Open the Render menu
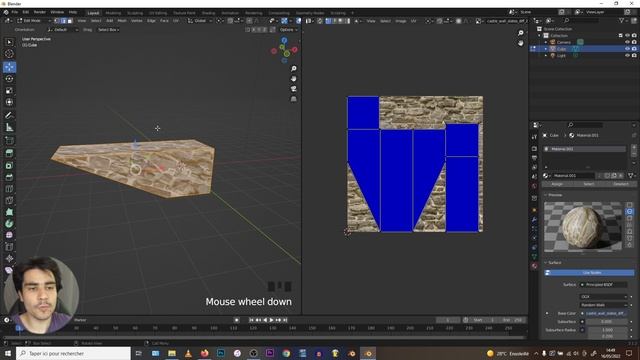Screen dimensions: 640x360 point(40,12)
